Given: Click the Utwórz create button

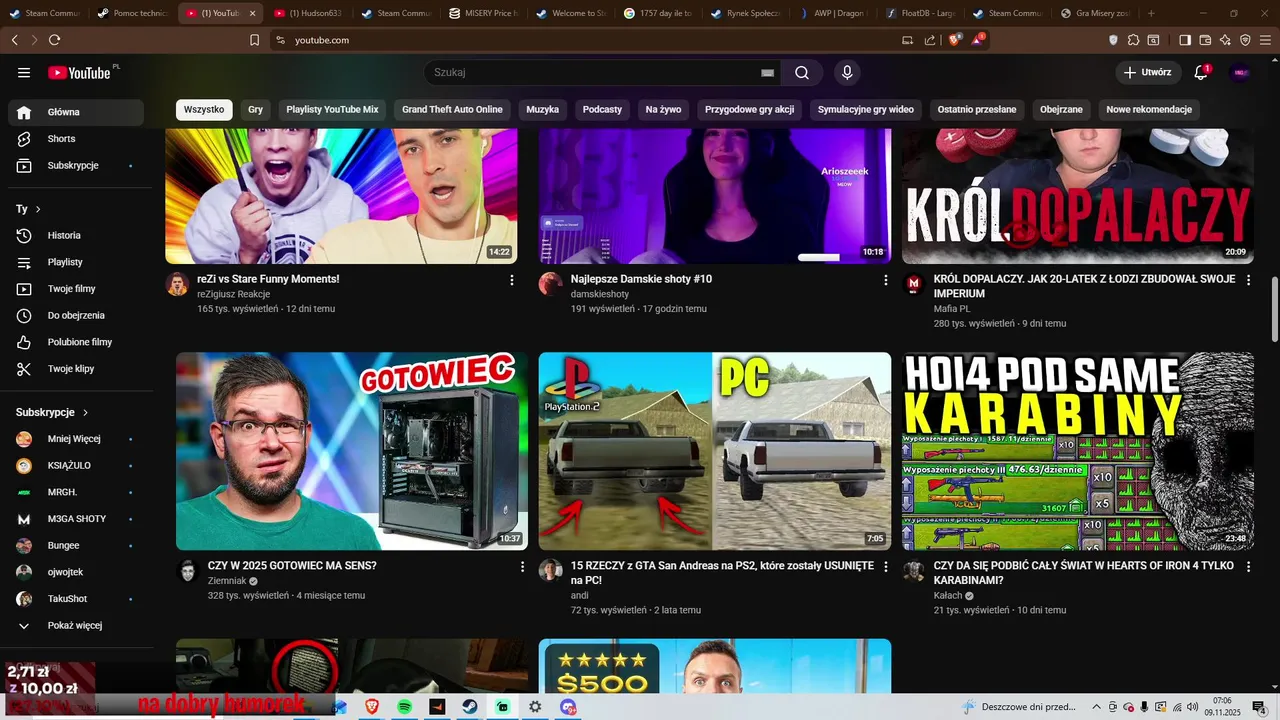Looking at the screenshot, I should click(1147, 73).
